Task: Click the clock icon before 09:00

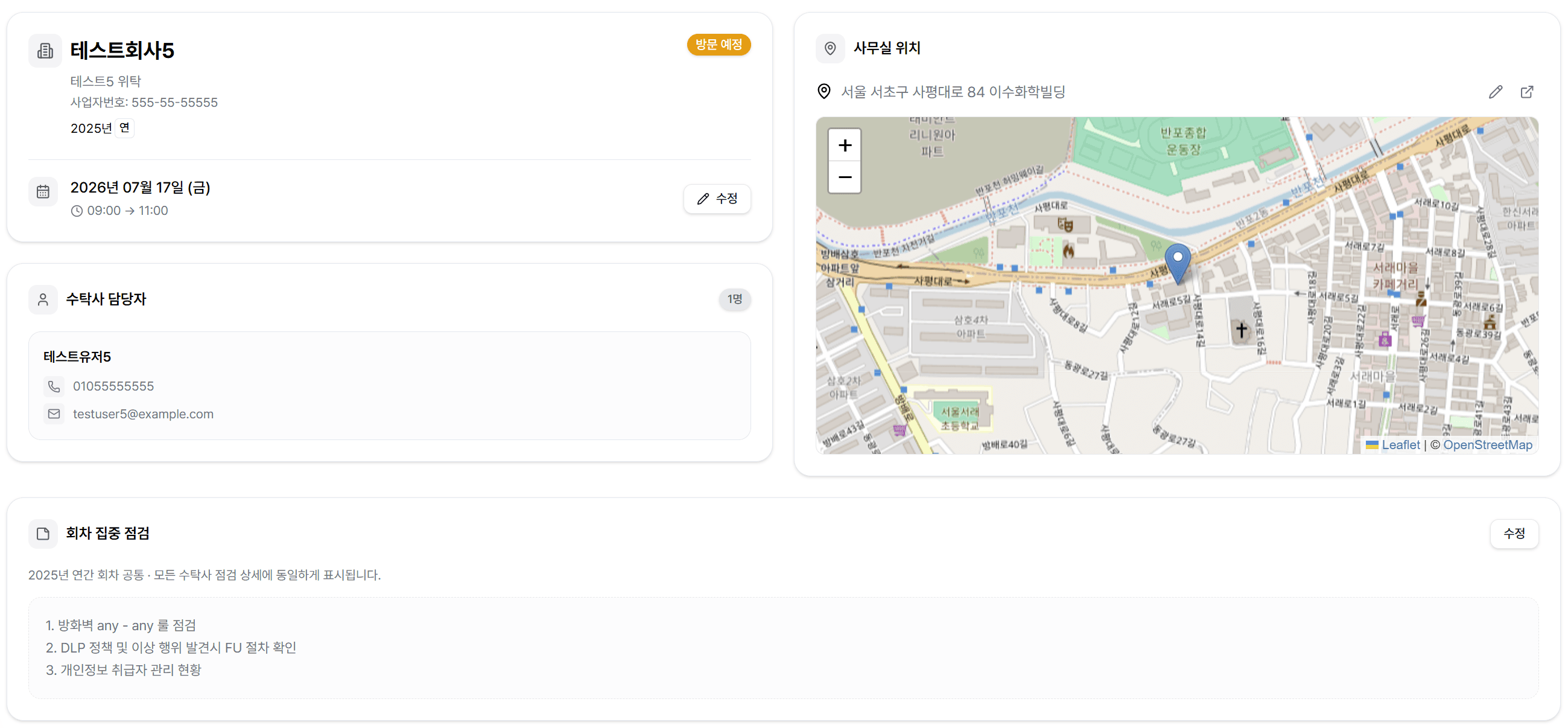Action: coord(77,211)
